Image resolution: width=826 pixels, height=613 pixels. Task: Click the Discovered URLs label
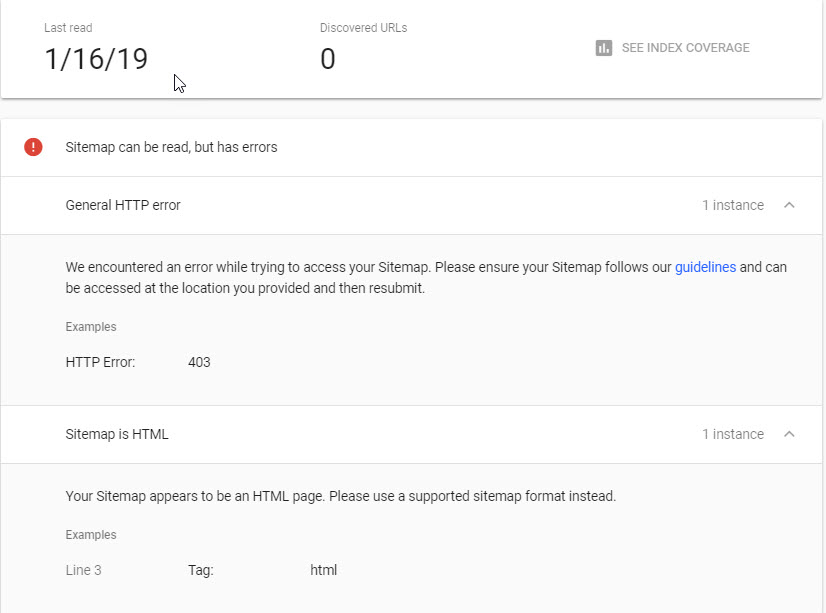pyautogui.click(x=363, y=28)
